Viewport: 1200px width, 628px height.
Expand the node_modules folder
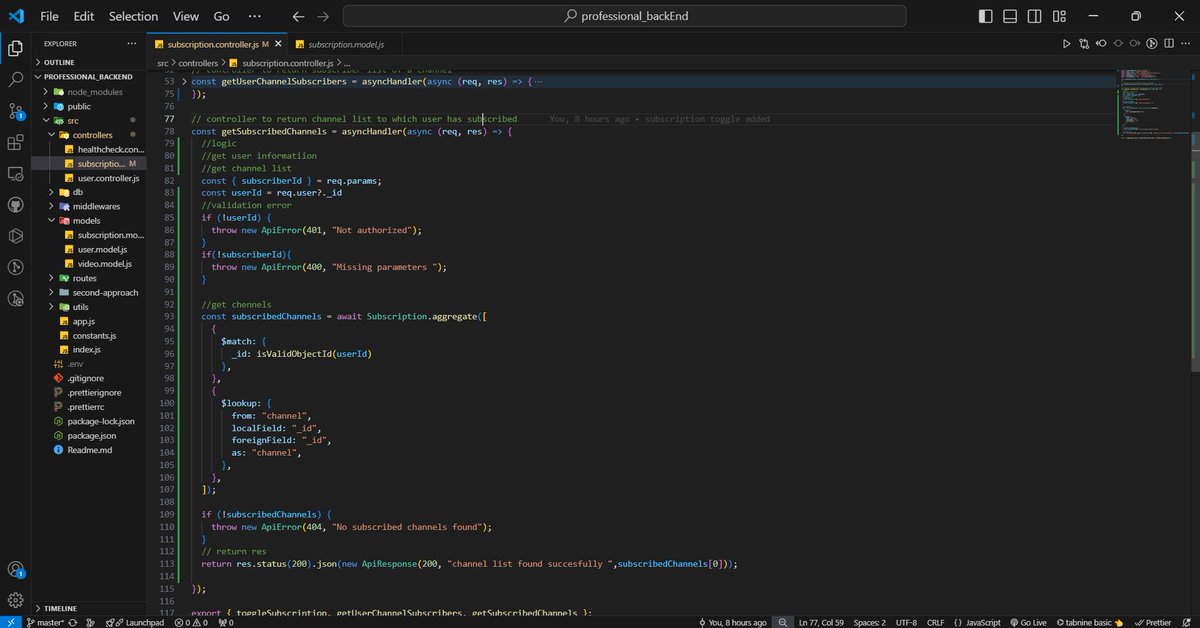[88, 92]
